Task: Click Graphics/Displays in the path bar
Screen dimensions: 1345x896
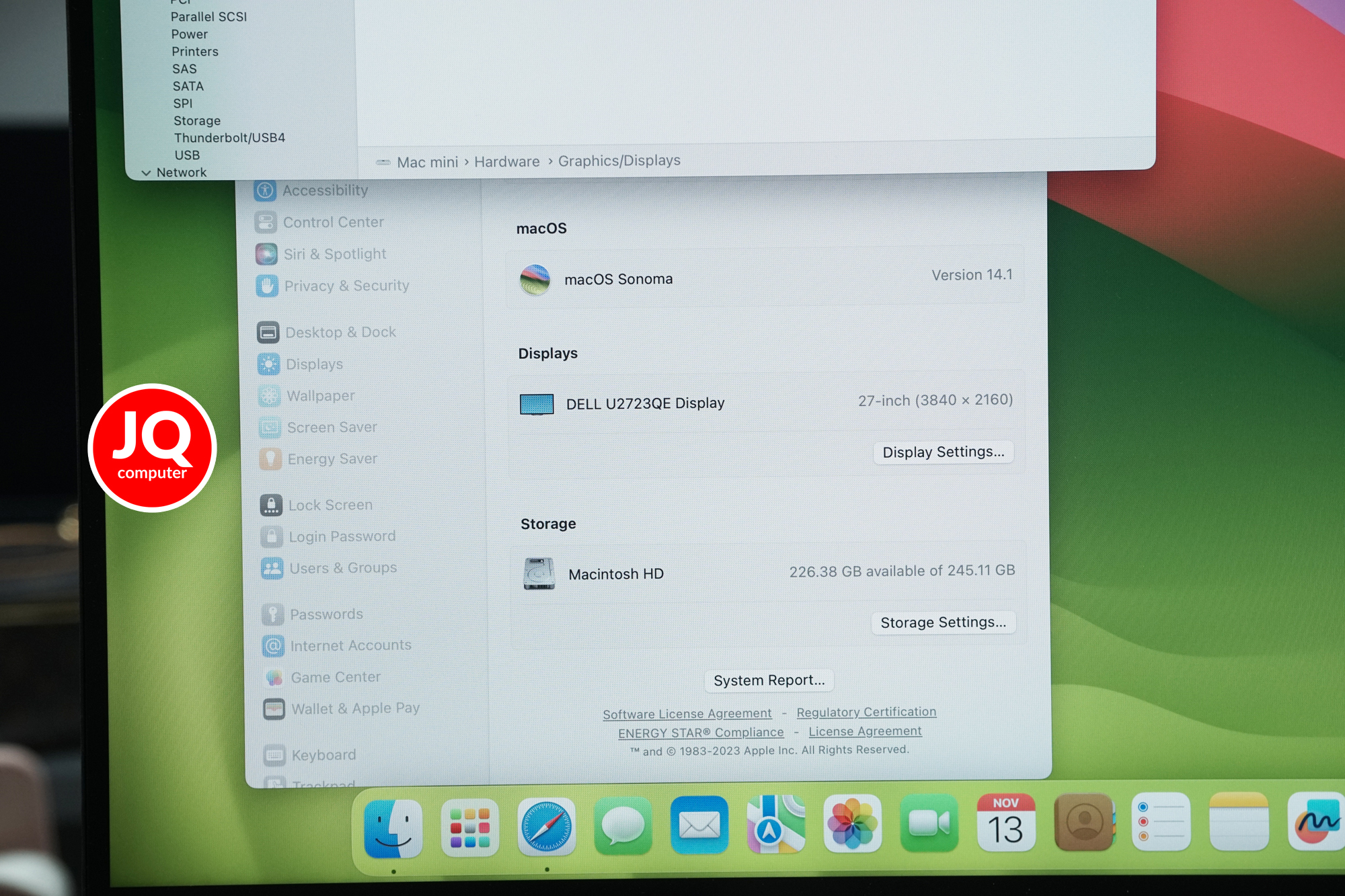Action: pyautogui.click(x=619, y=161)
